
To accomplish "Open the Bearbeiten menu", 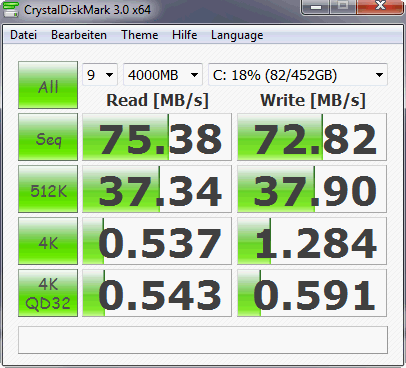I will 79,35.
